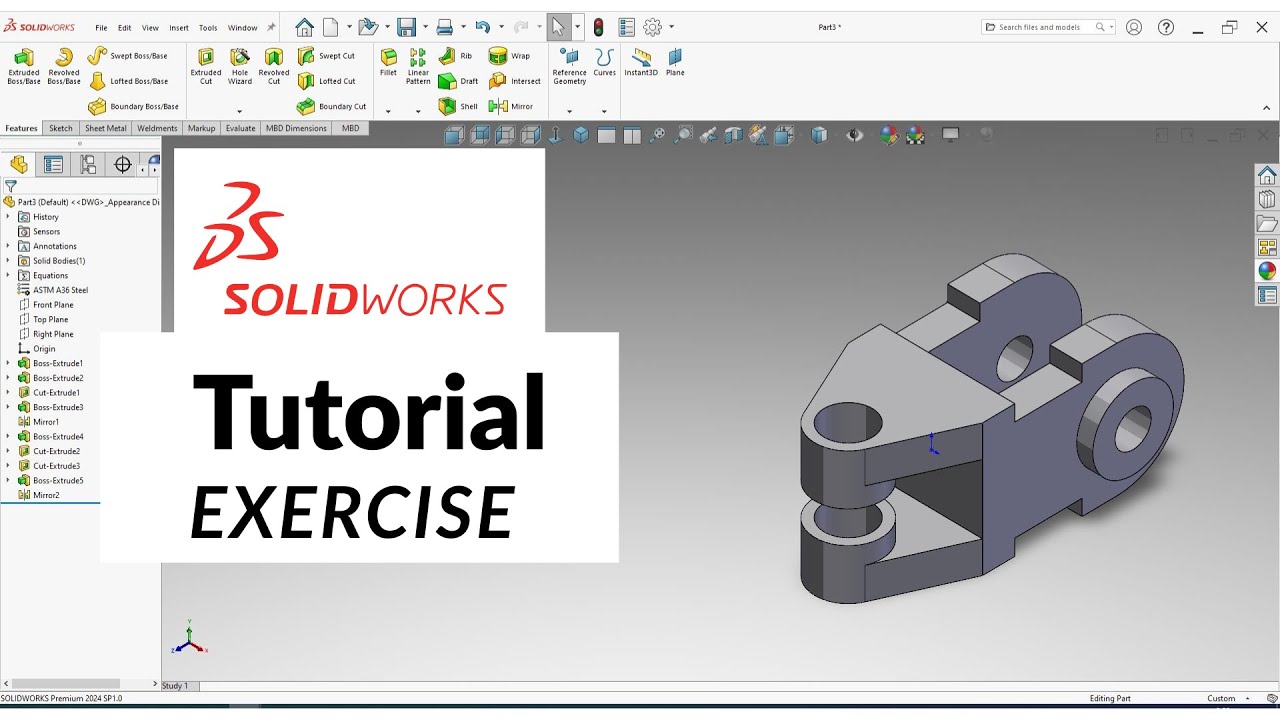Choose the Lofted Cut feature
The height and width of the screenshot is (720, 1280).
tap(326, 81)
